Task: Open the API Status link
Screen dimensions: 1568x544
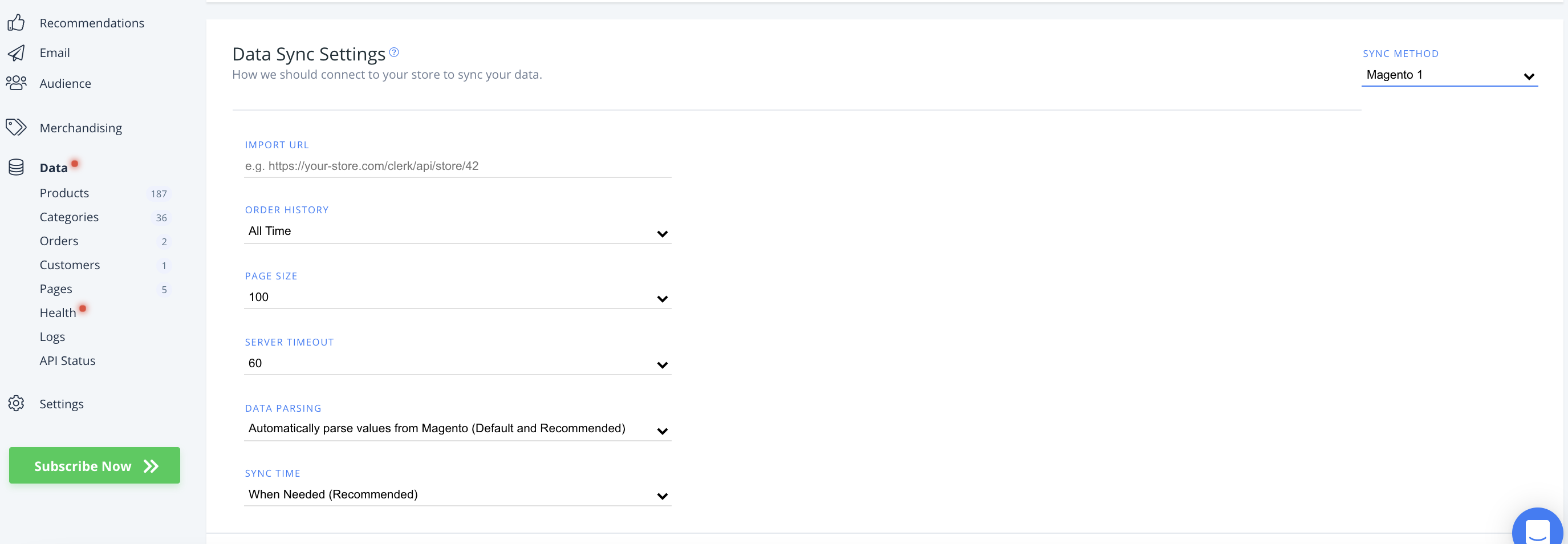Action: coord(67,361)
